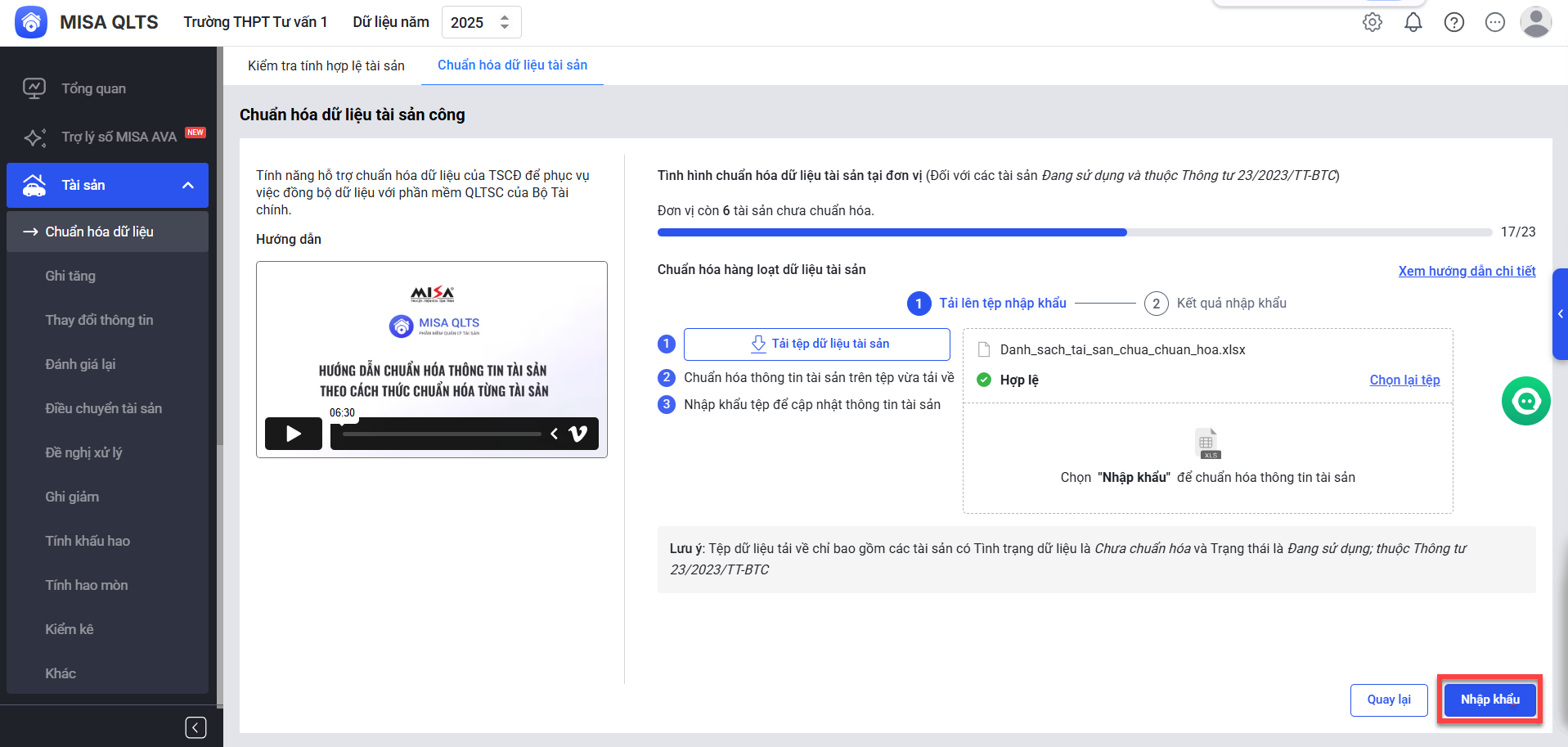
Task: Click Chọn lại tệp link
Action: pyautogui.click(x=1404, y=380)
